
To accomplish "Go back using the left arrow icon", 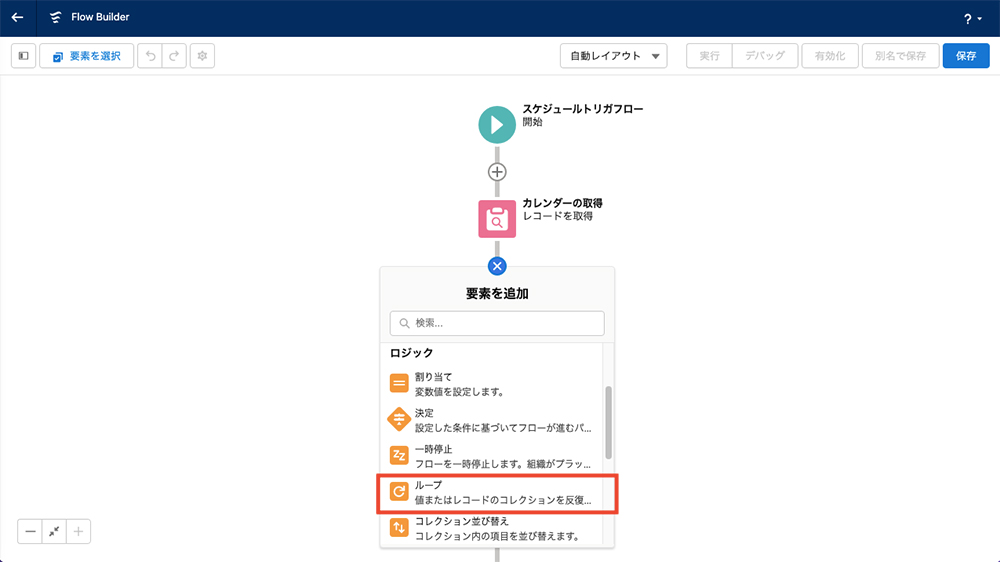I will click(17, 18).
